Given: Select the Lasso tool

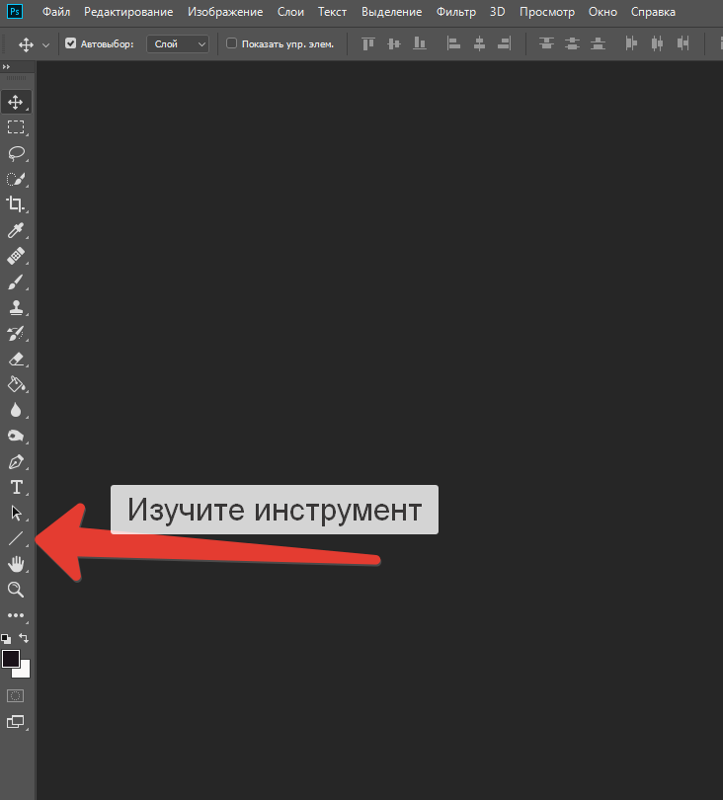Looking at the screenshot, I should click(16, 153).
